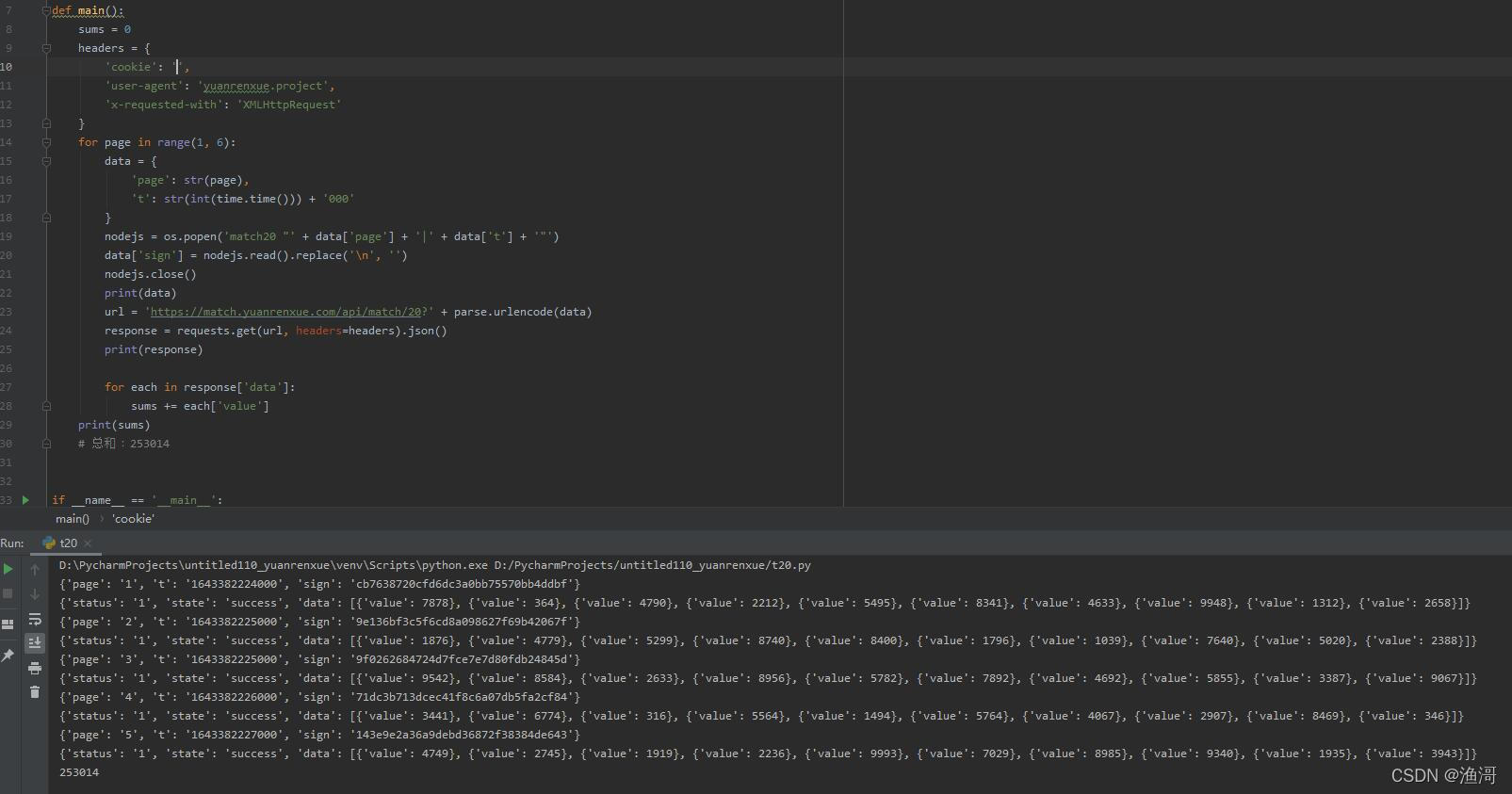The height and width of the screenshot is (794, 1512).
Task: Click fold end marker after headers dict
Action: point(46,123)
